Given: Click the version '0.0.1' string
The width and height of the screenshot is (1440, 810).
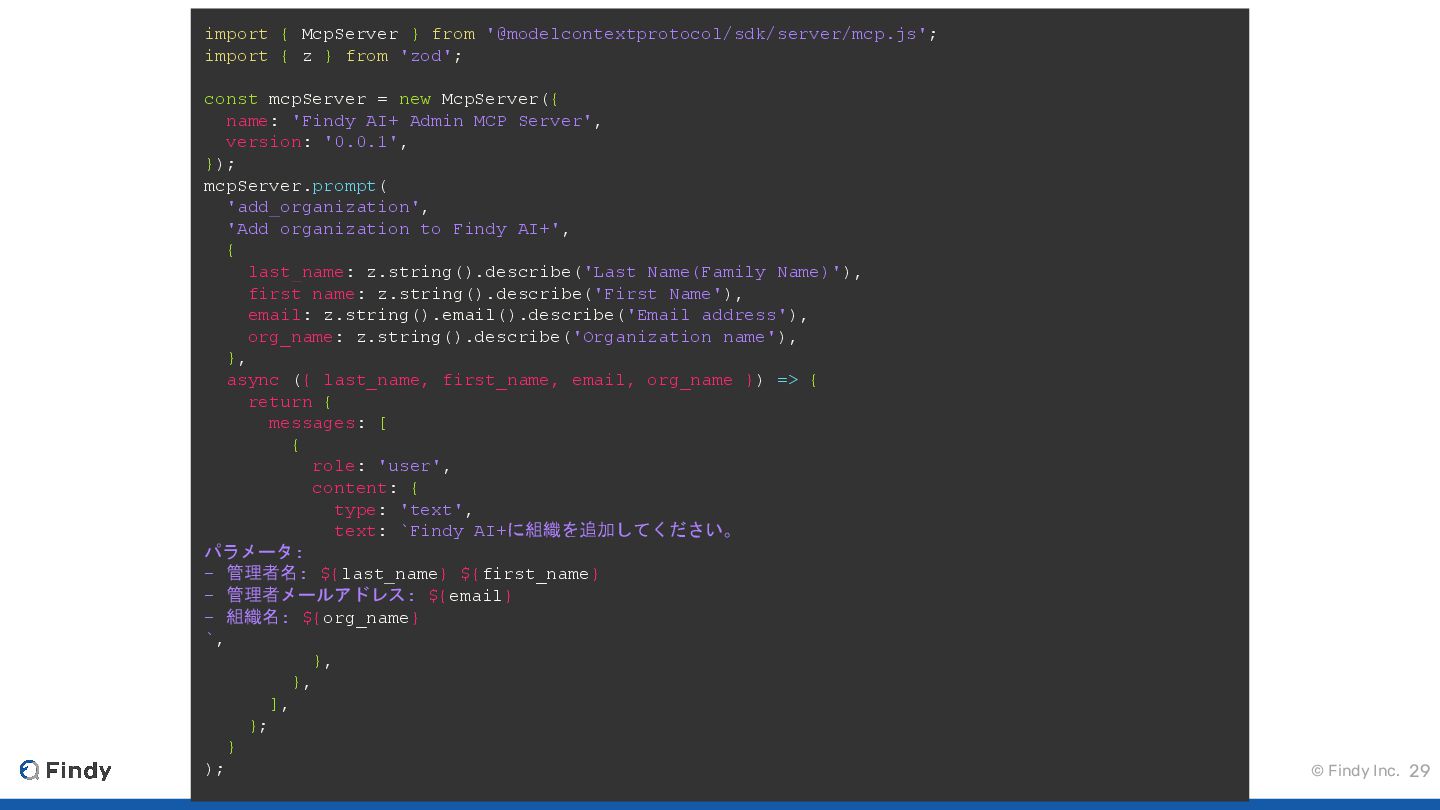Looking at the screenshot, I should click(x=361, y=142).
